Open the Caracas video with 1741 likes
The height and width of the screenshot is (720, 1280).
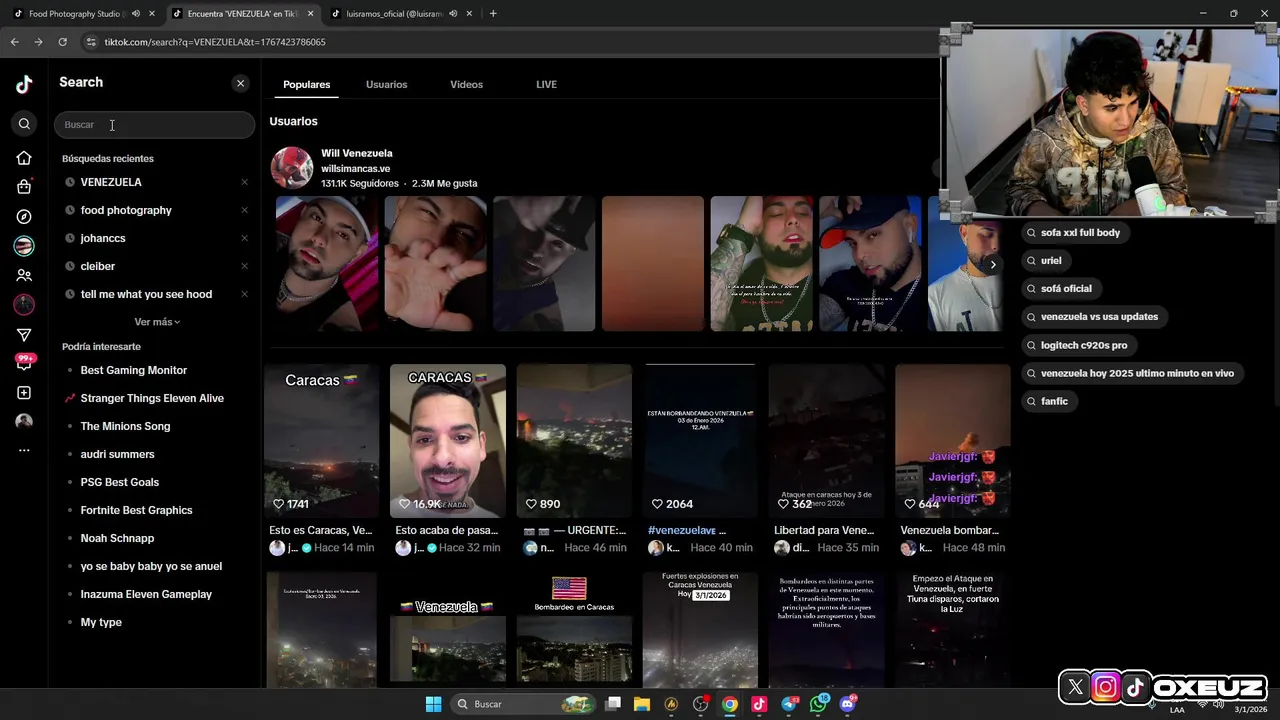pyautogui.click(x=322, y=440)
